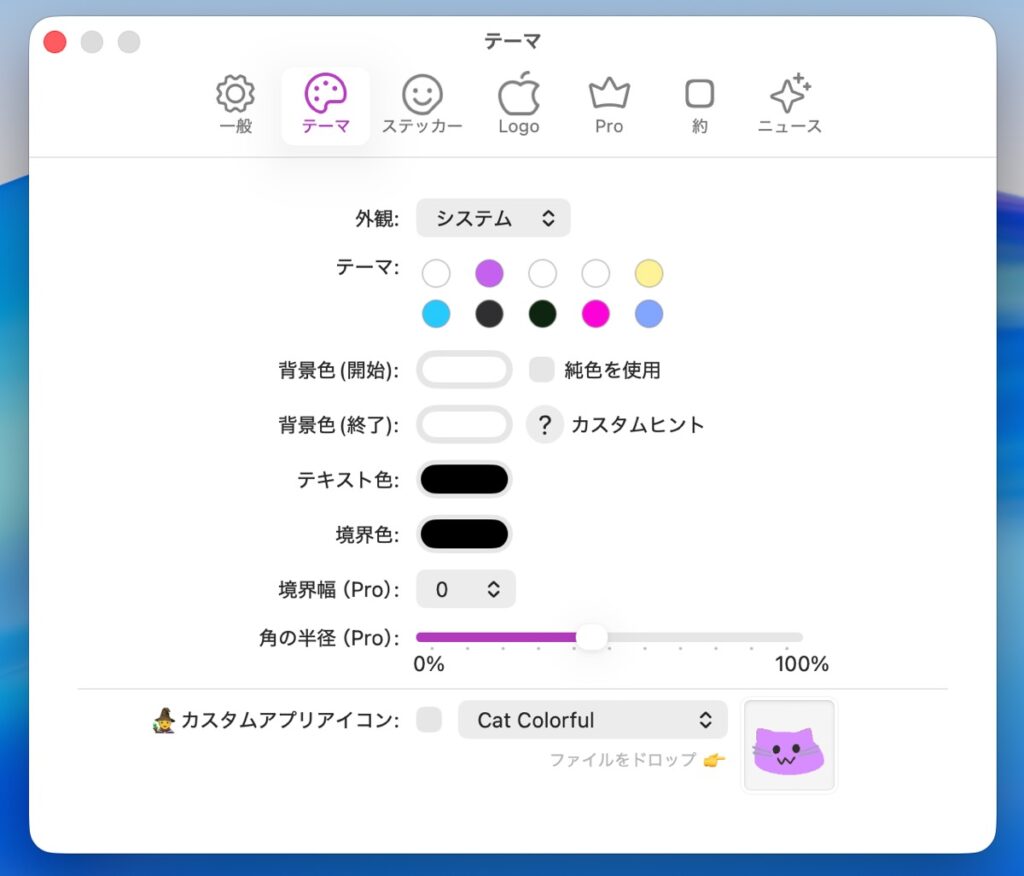Open the Pro crown icon
Image resolution: width=1024 pixels, height=876 pixels.
coord(609,95)
